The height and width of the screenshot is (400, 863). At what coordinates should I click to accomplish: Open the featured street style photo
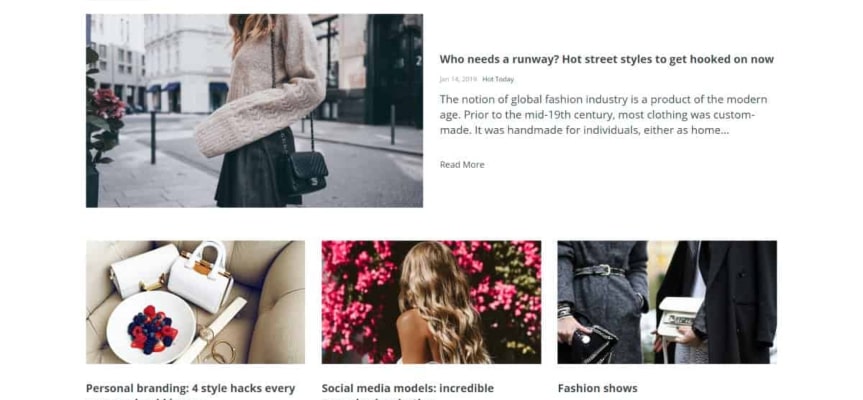click(x=254, y=111)
